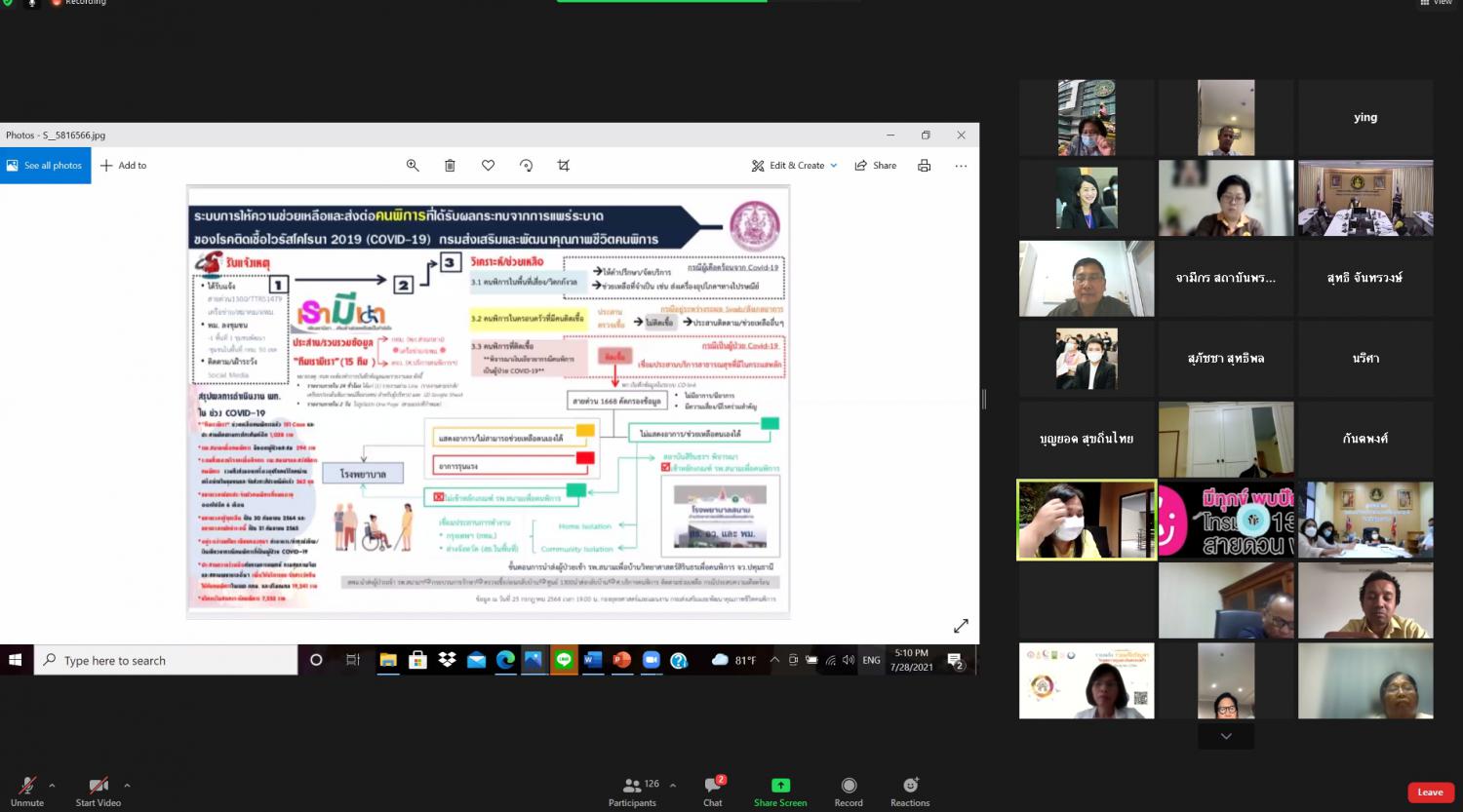Click Share in Photos toolbar
This screenshot has height=812, width=1463.
point(876,166)
